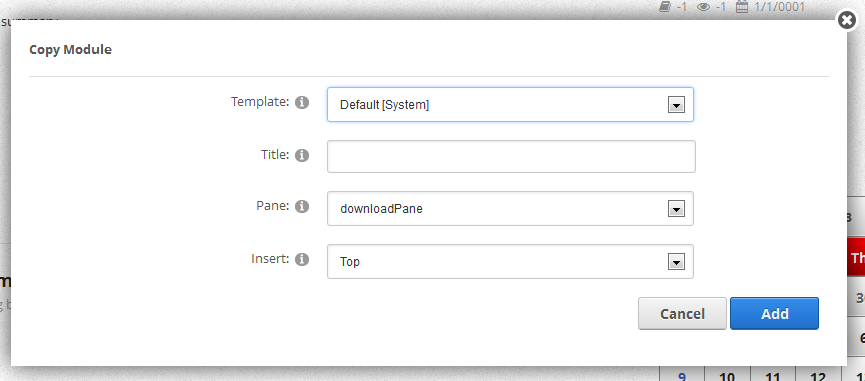Show help info for Insert field
This screenshot has width=865, height=381.
pos(302,260)
